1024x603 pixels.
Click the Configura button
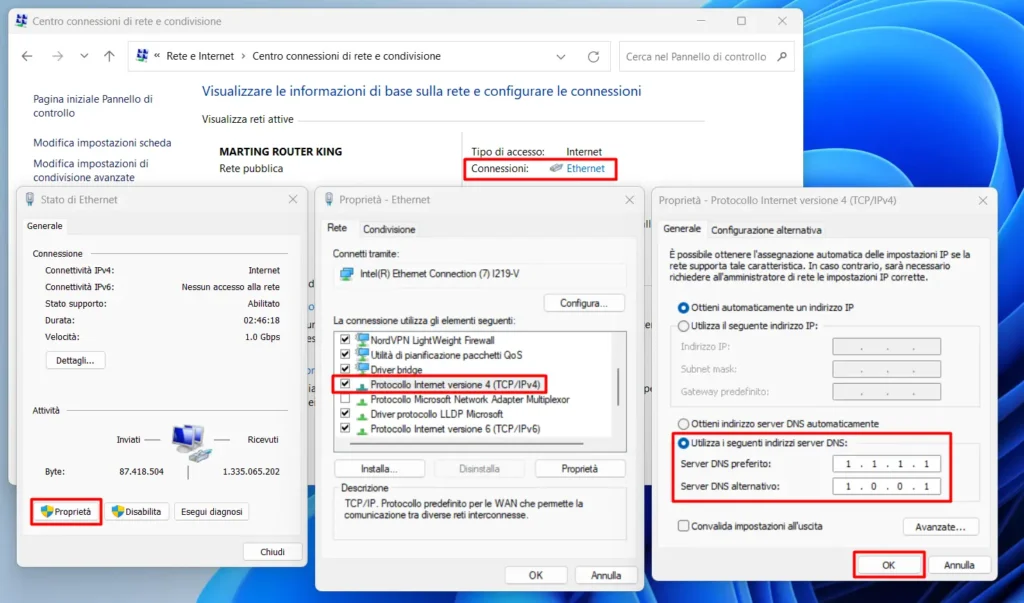click(x=584, y=303)
